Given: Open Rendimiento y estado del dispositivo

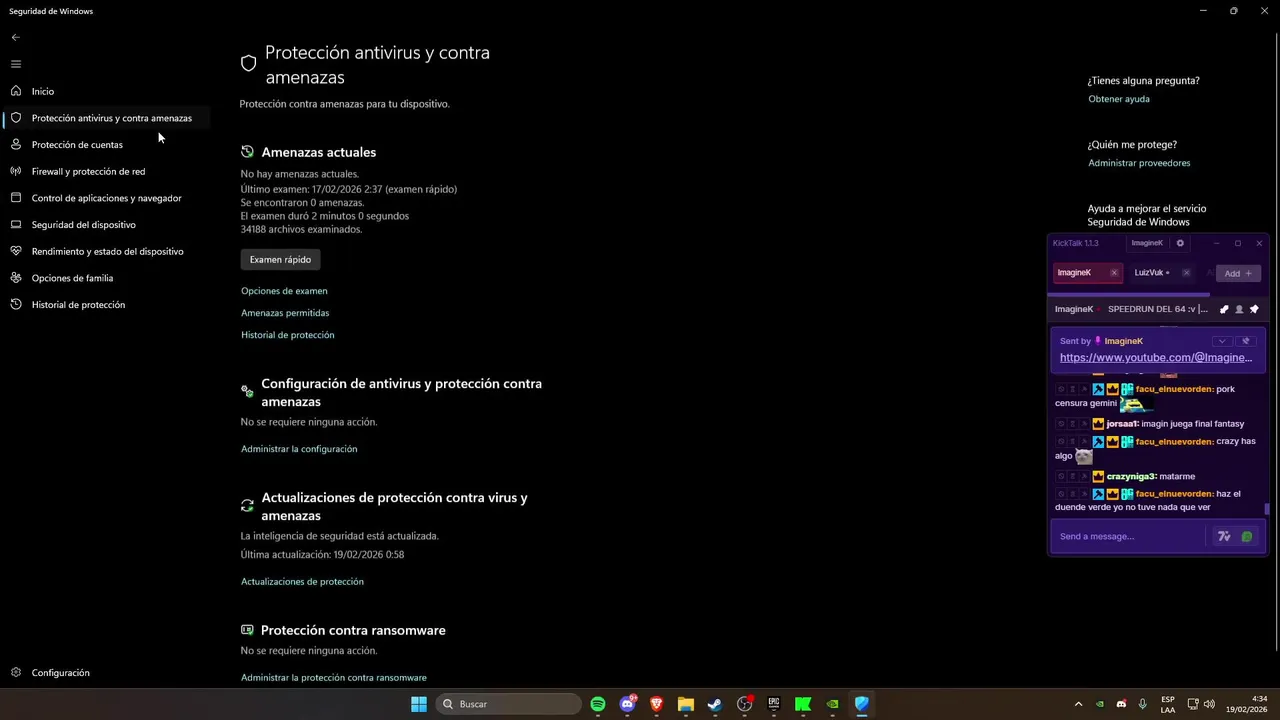Looking at the screenshot, I should click(x=105, y=251).
